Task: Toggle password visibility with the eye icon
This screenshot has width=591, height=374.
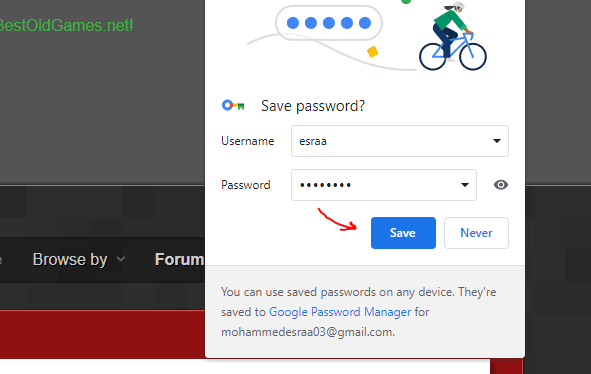Action: coord(501,185)
